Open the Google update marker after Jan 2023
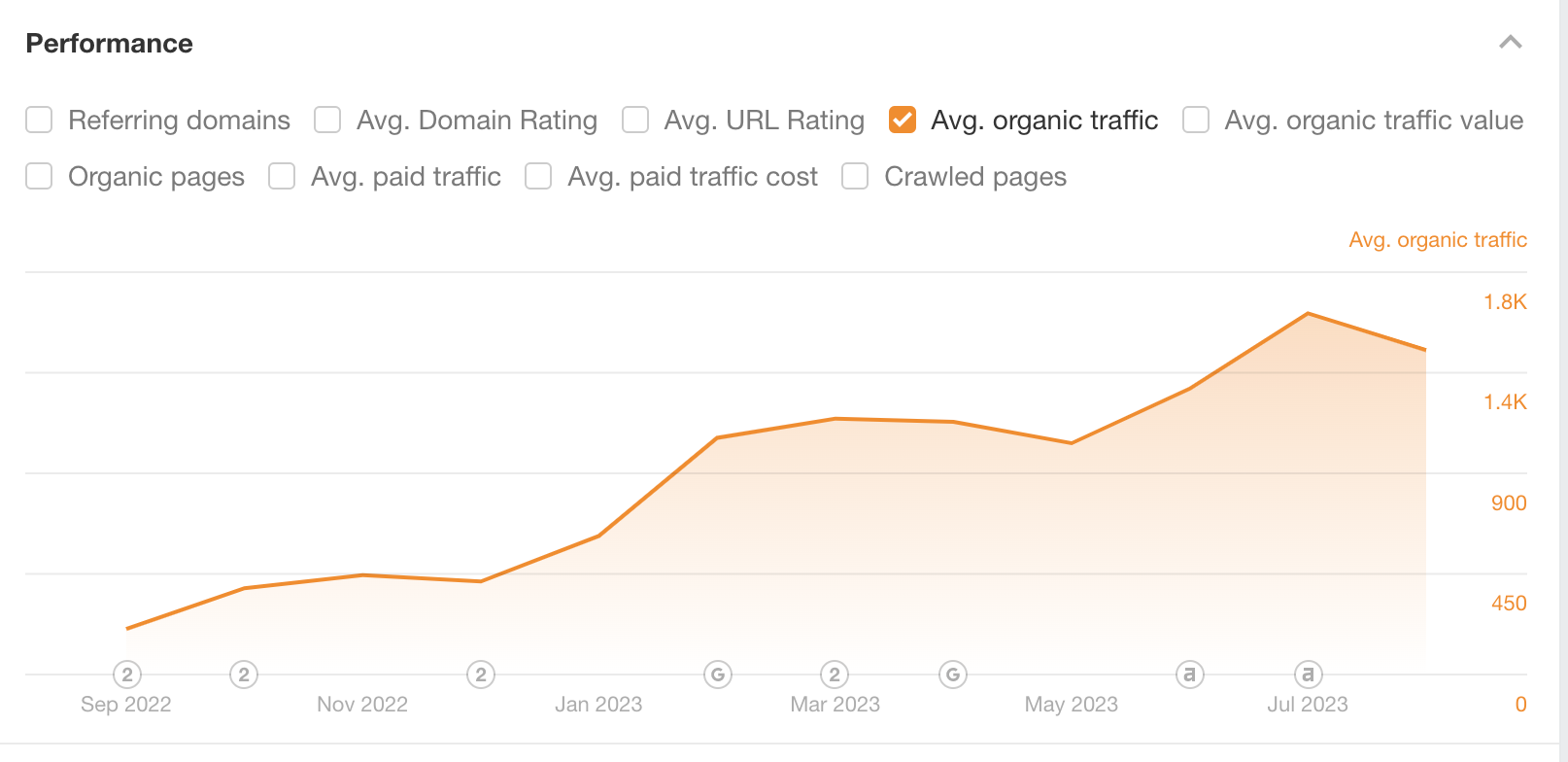Image resolution: width=1568 pixels, height=762 pixels. (718, 675)
